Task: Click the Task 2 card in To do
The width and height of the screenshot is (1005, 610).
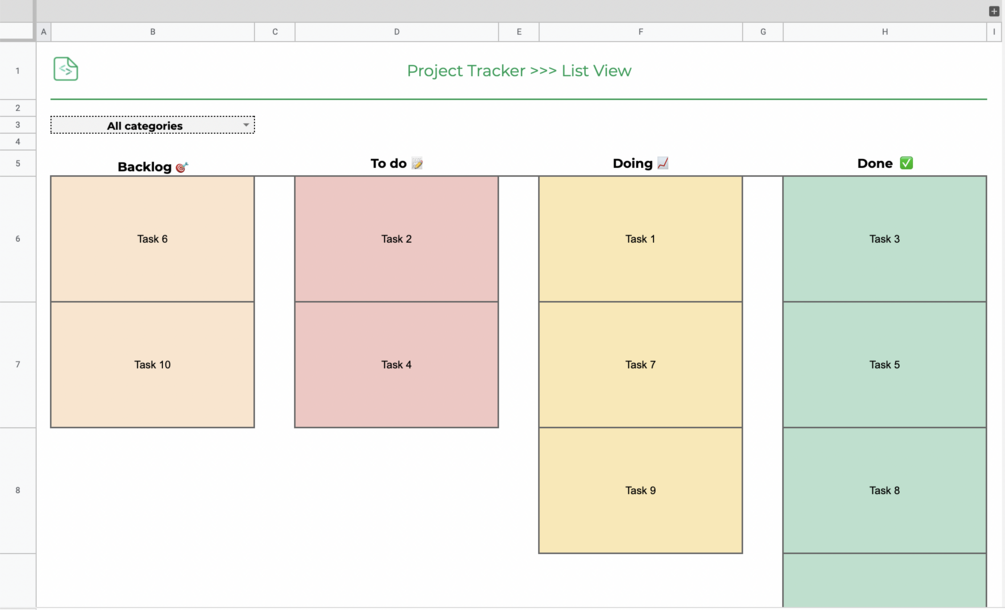Action: point(396,239)
